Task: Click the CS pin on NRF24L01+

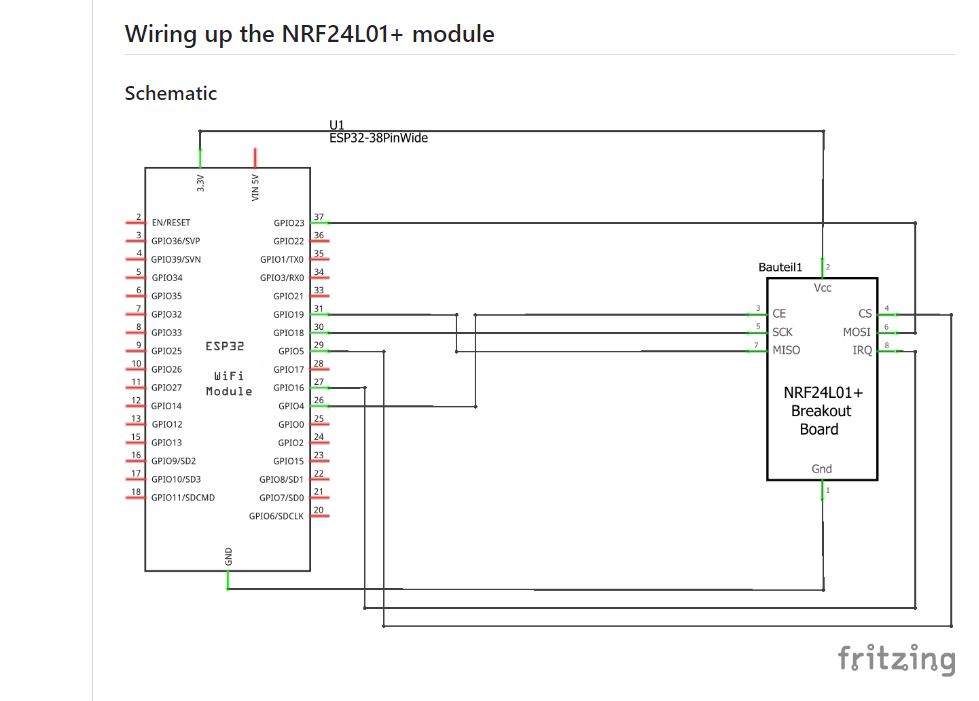Action: [x=865, y=313]
